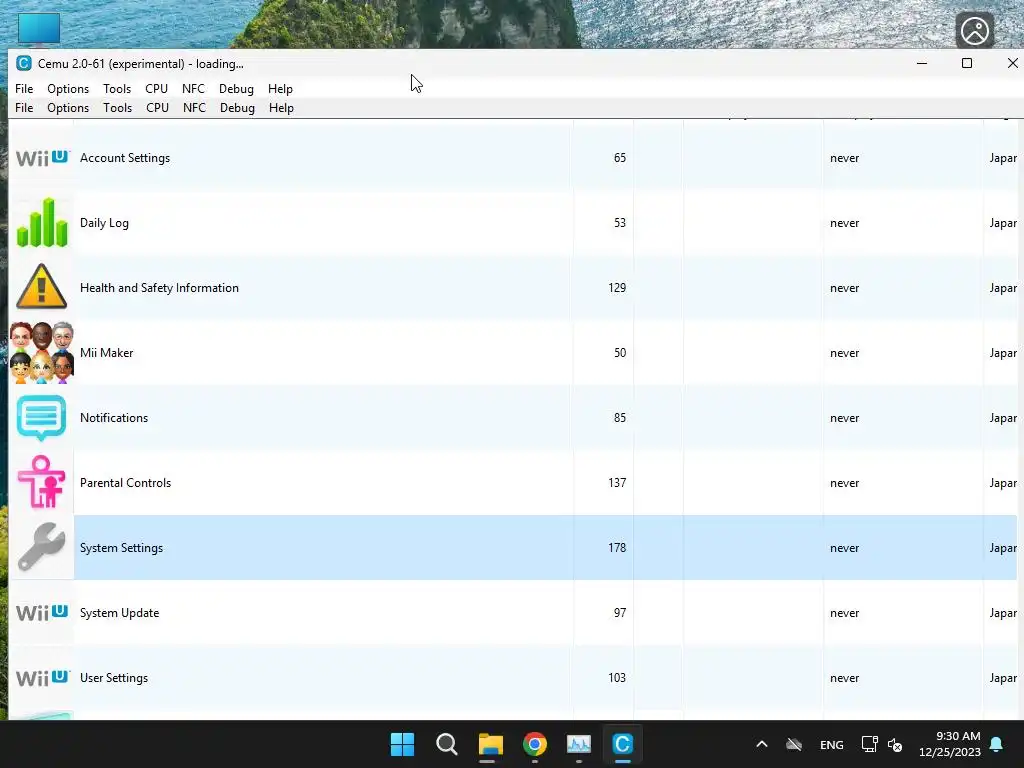The image size is (1024, 768).
Task: Open the Options menu in the upper menu bar
Action: point(68,89)
